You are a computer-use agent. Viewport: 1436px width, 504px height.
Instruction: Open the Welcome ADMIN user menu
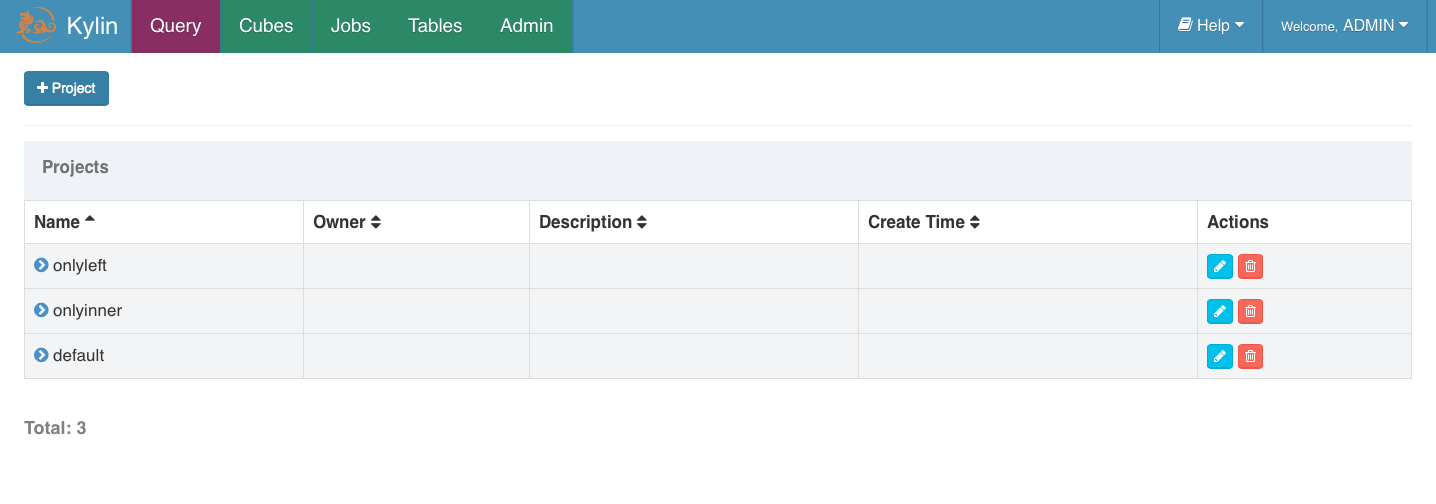click(1344, 26)
